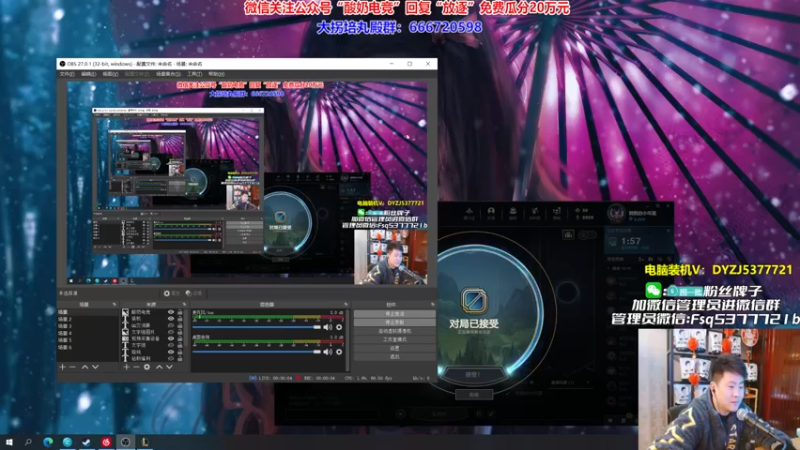
Task: Open OBS 设置 from the controls dock
Action: (x=394, y=348)
